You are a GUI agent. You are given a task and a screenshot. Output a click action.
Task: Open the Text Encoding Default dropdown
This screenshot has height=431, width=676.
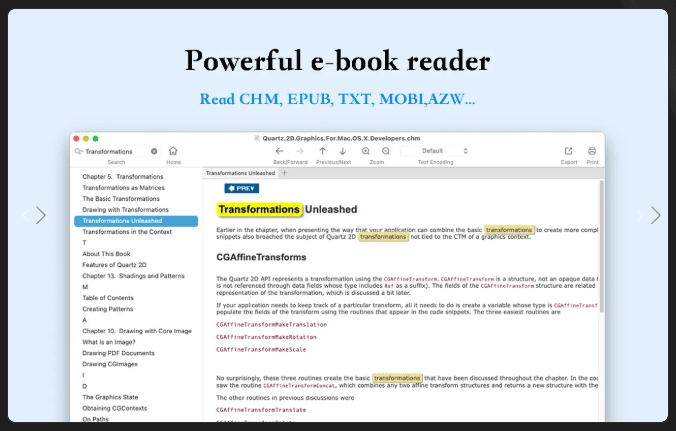click(x=435, y=151)
